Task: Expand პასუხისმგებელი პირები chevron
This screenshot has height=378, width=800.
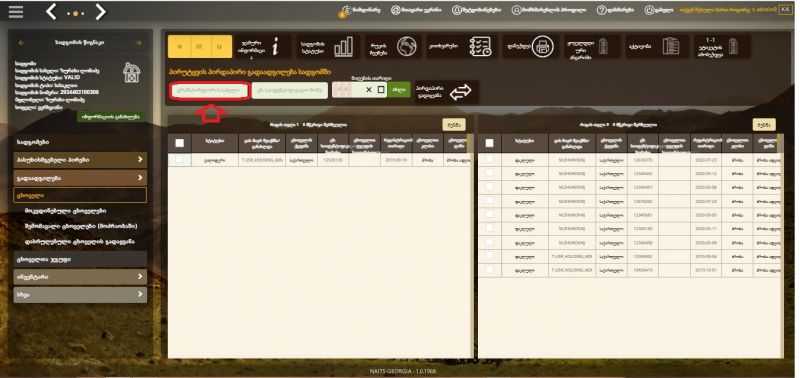Action: (x=140, y=160)
